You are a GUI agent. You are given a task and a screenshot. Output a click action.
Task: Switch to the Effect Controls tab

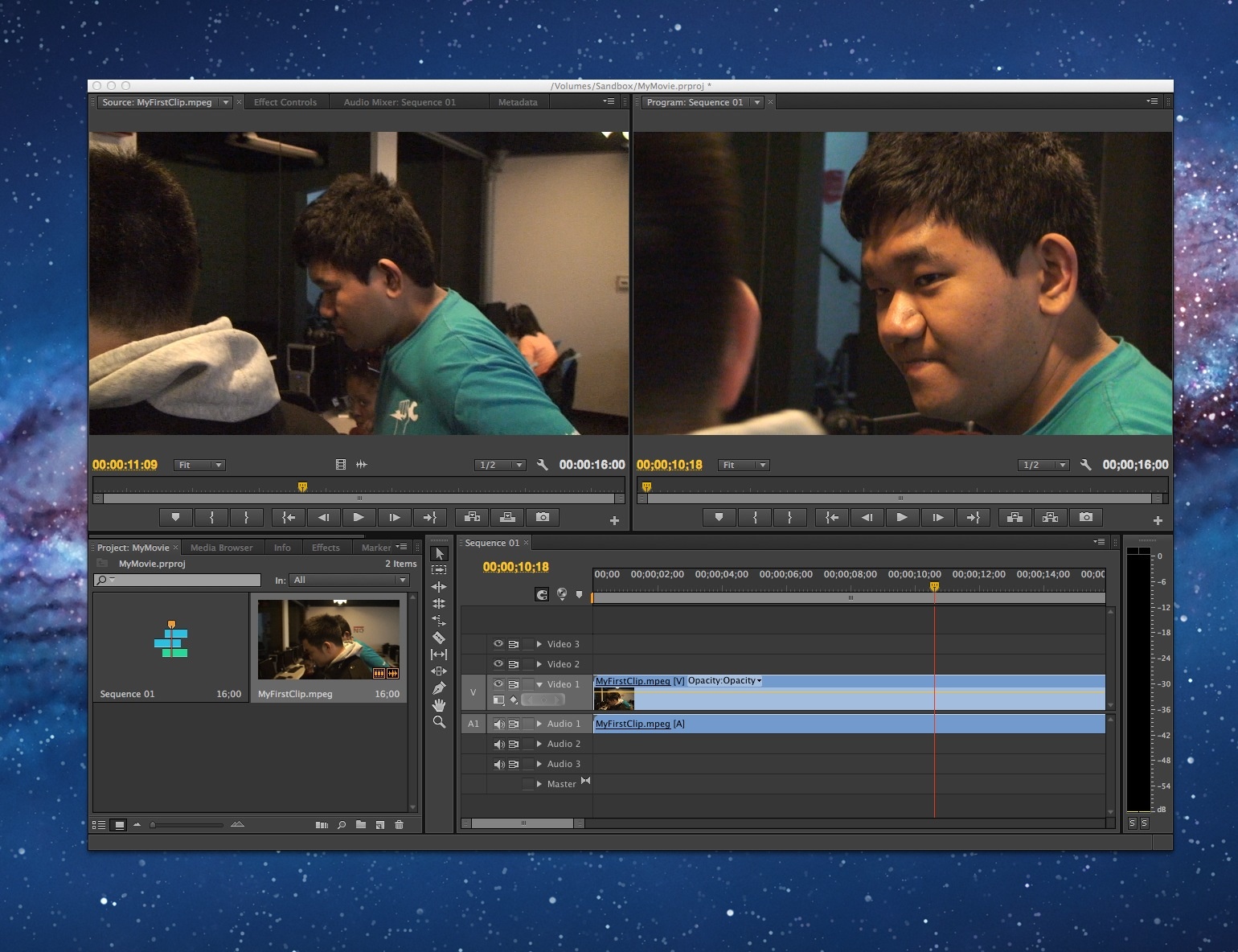pyautogui.click(x=285, y=102)
